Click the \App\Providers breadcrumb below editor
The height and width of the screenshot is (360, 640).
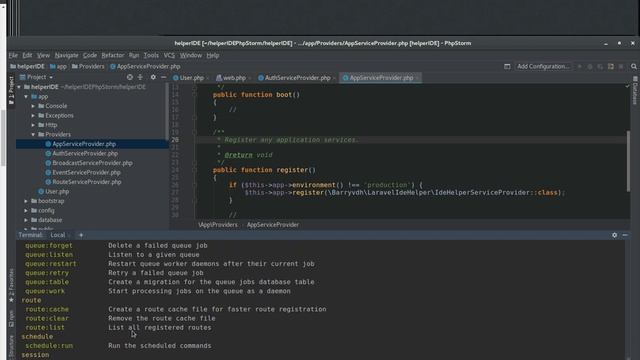pyautogui.click(x=218, y=225)
